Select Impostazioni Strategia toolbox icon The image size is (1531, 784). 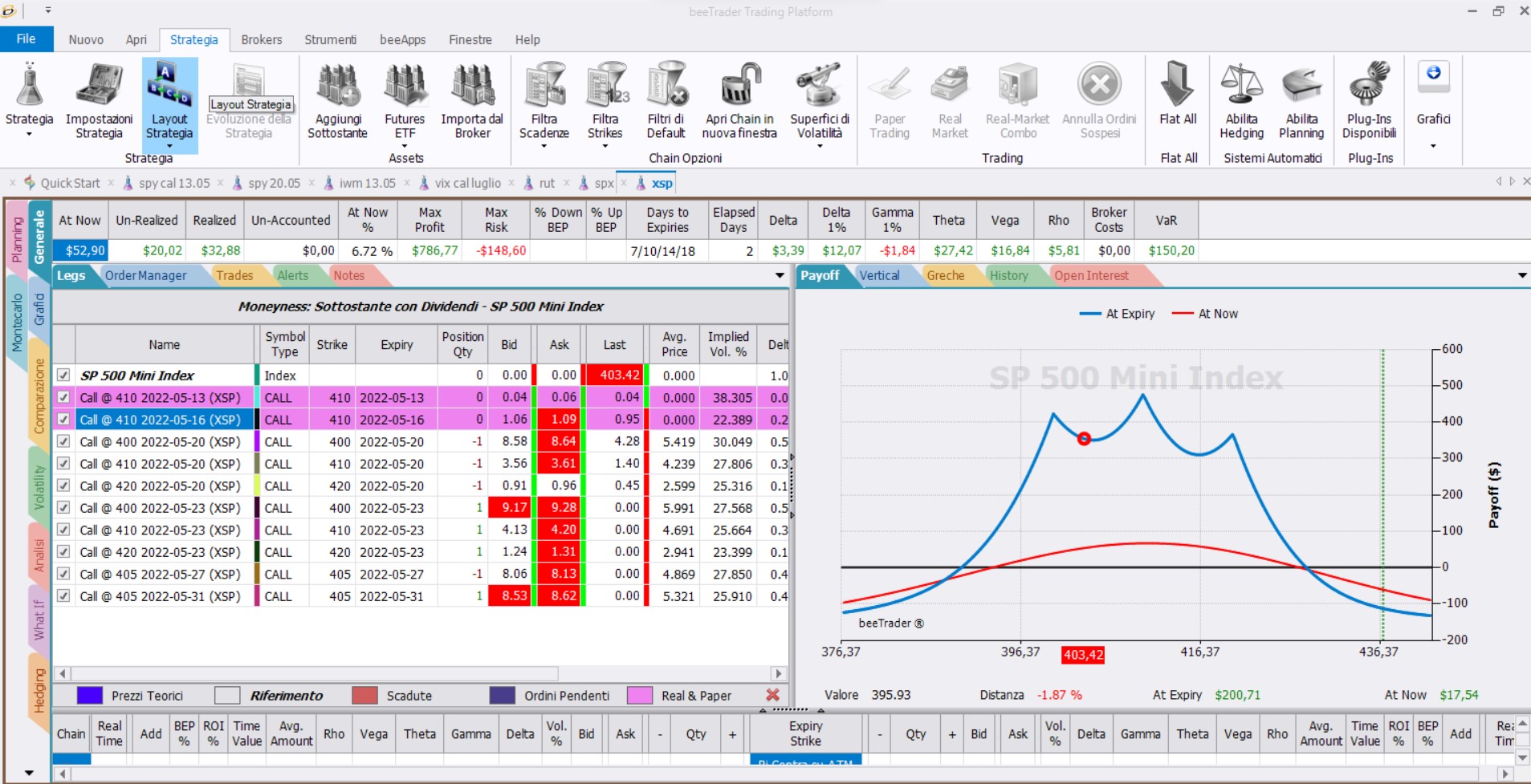click(99, 85)
